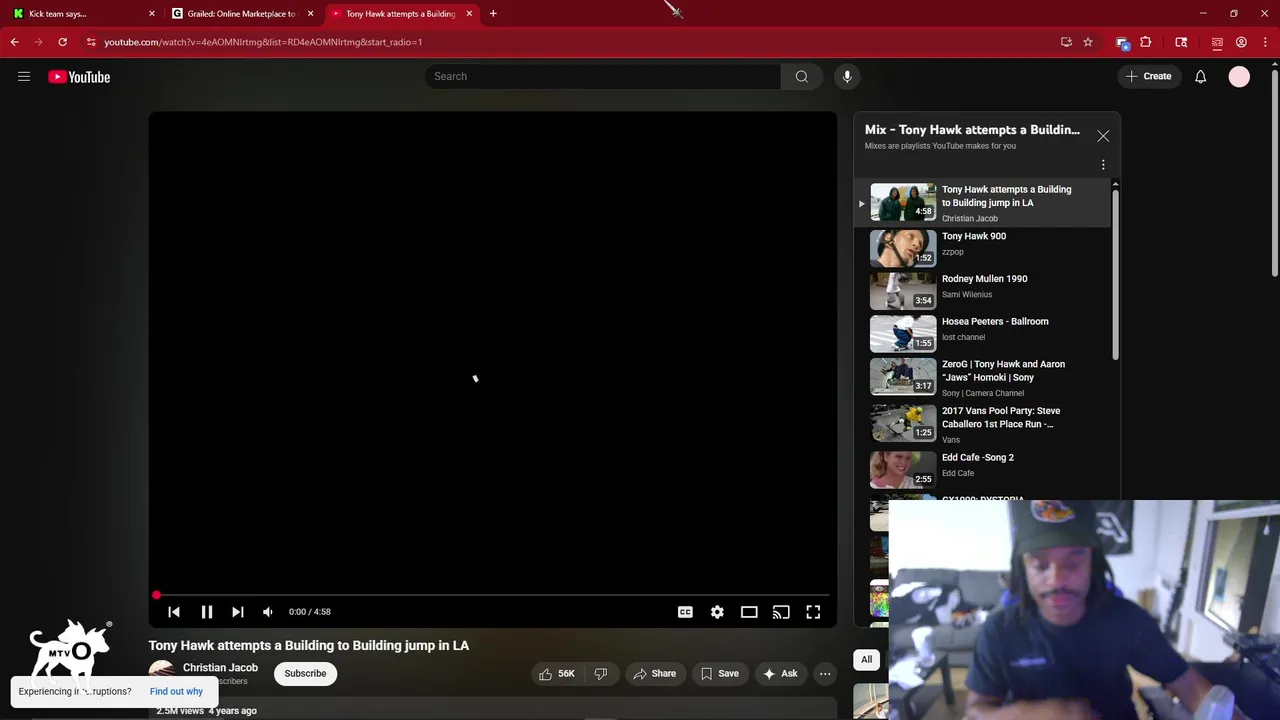Open a new browser tab
Viewport: 1280px width, 720px height.
tap(493, 14)
